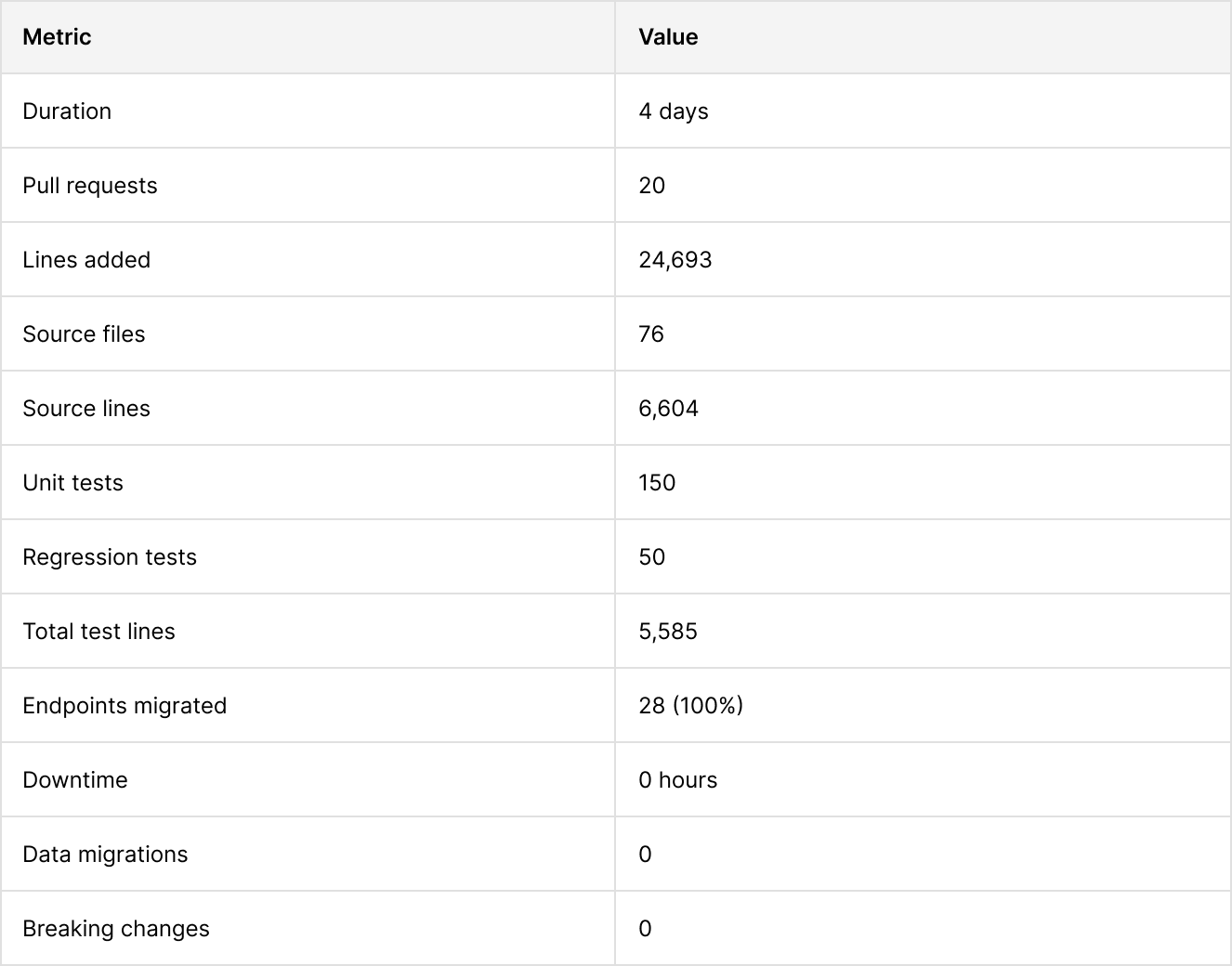Select the Total test lines label

pyautogui.click(x=98, y=632)
